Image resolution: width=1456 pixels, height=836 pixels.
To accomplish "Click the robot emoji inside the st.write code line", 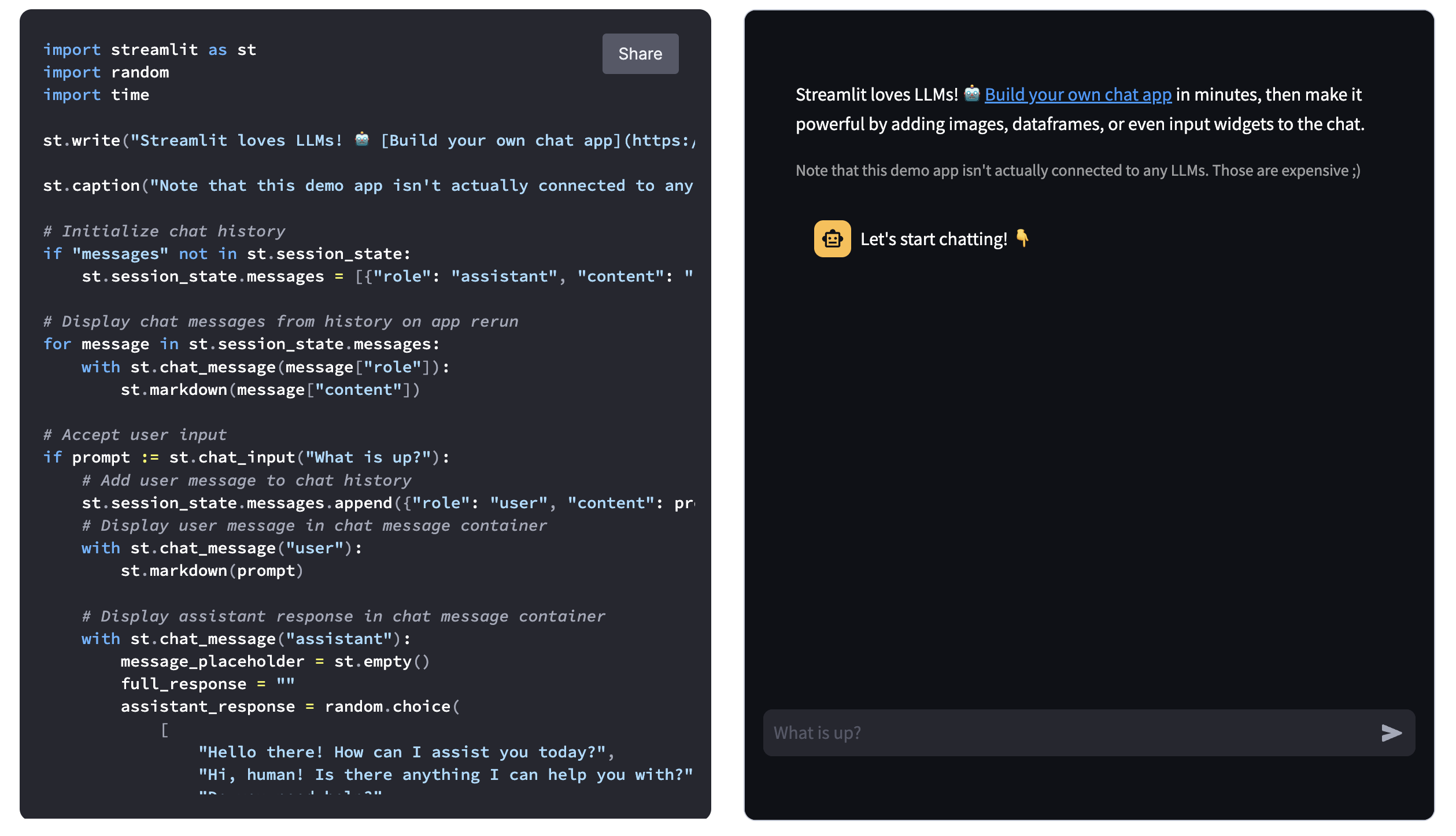I will (x=362, y=139).
